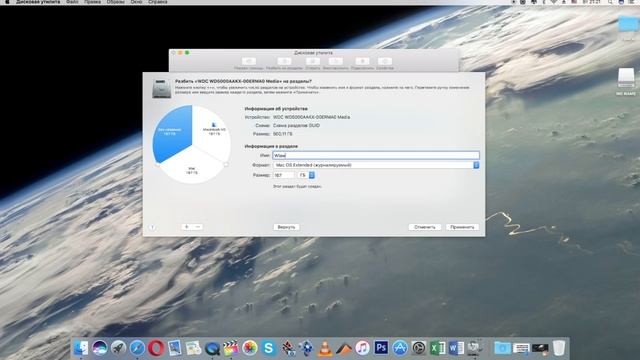Screen dimensions: 640x360
Task: Click the partition size field 167
Action: tap(284, 175)
